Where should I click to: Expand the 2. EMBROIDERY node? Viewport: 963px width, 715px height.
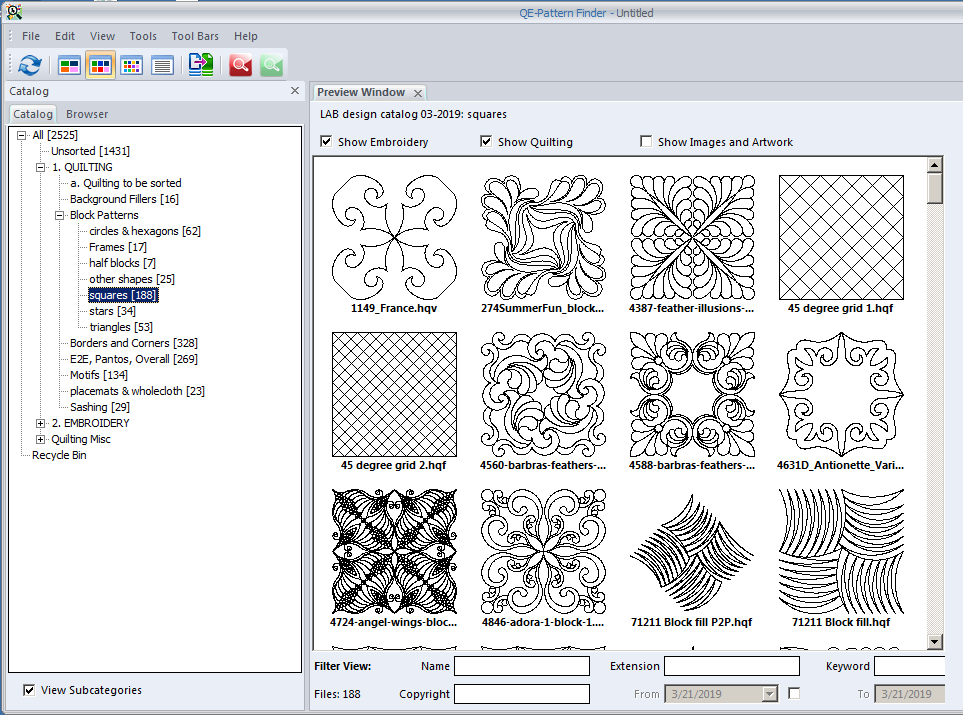click(x=41, y=423)
